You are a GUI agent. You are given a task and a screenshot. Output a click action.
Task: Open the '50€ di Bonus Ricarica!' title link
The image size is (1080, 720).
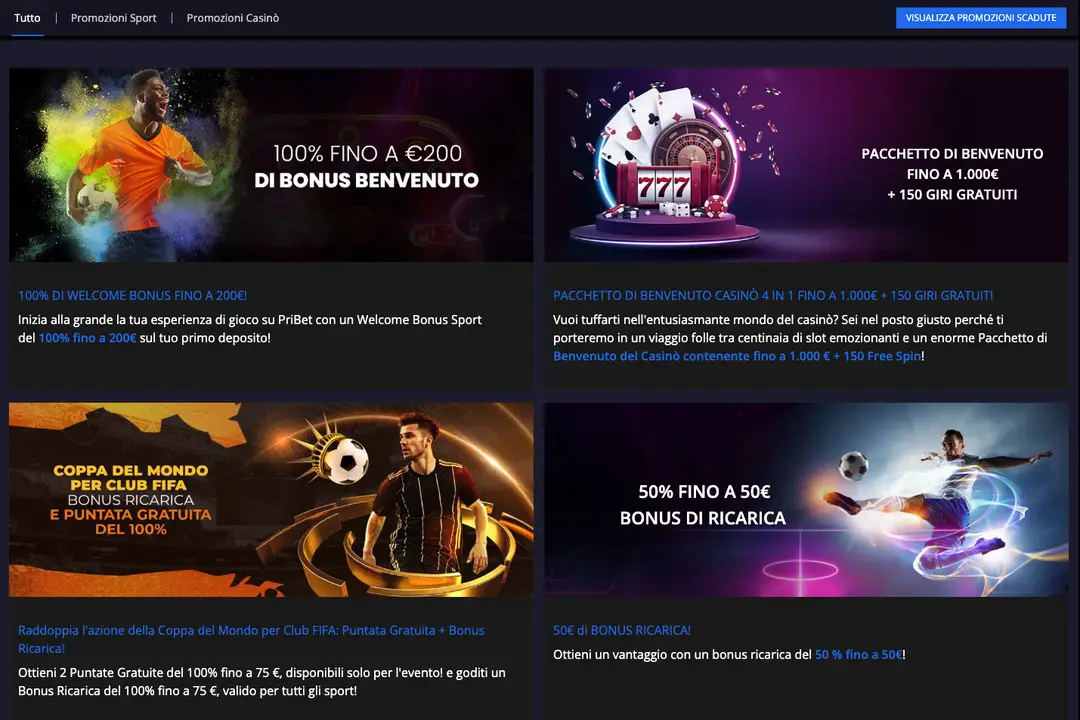pyautogui.click(x=621, y=630)
